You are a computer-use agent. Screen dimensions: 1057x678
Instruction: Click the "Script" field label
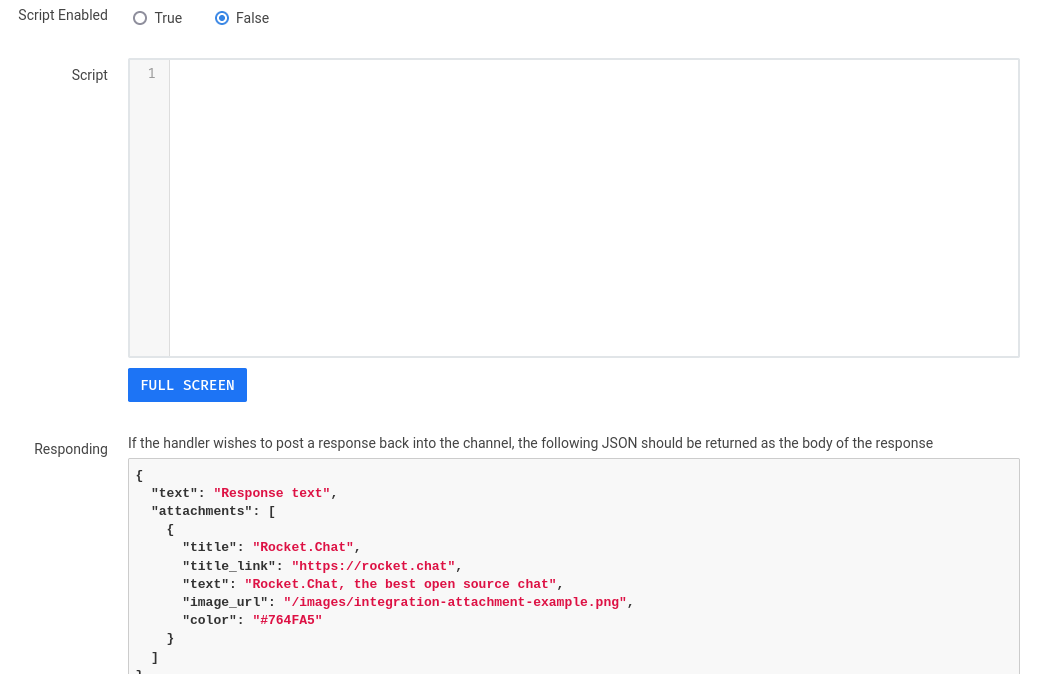[x=90, y=75]
